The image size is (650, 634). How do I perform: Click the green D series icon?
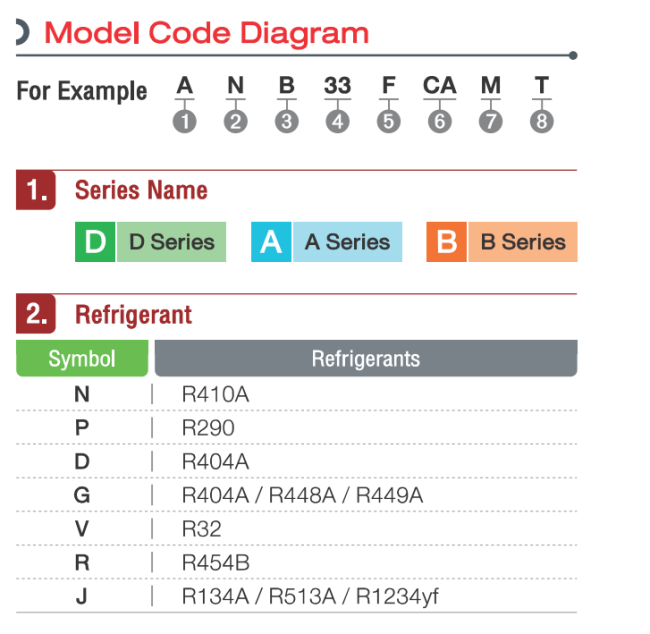[x=95, y=242]
